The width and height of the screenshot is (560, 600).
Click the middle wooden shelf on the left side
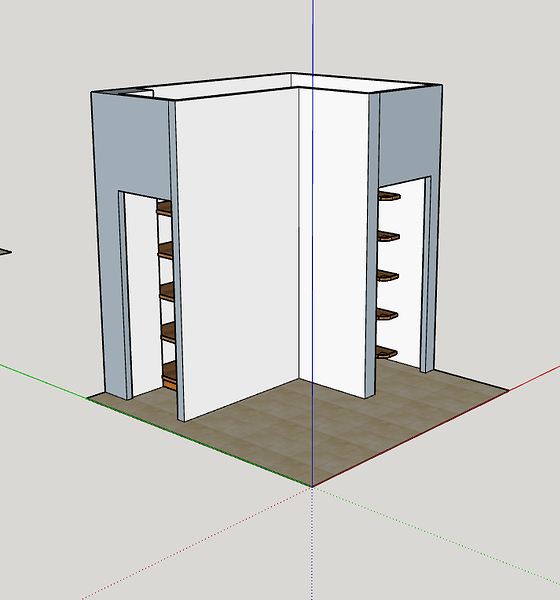click(x=167, y=292)
